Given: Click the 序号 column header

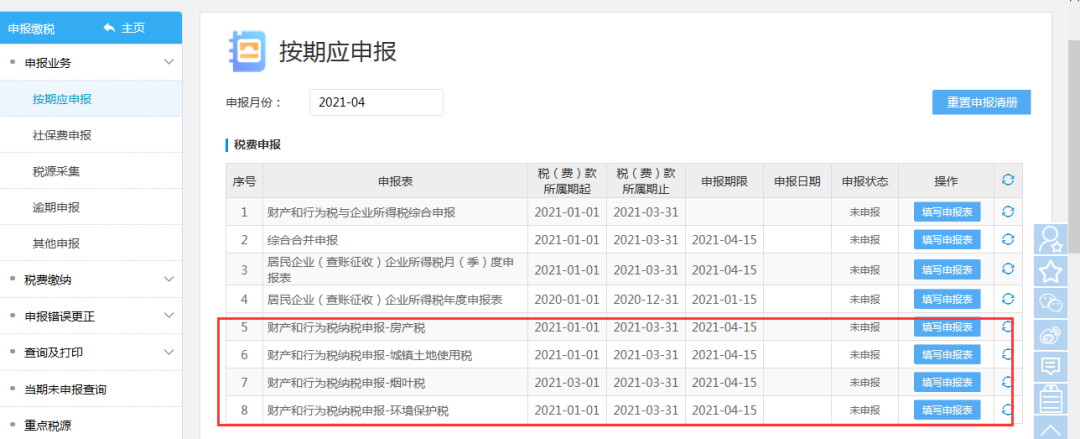Looking at the screenshot, I should click(244, 181).
